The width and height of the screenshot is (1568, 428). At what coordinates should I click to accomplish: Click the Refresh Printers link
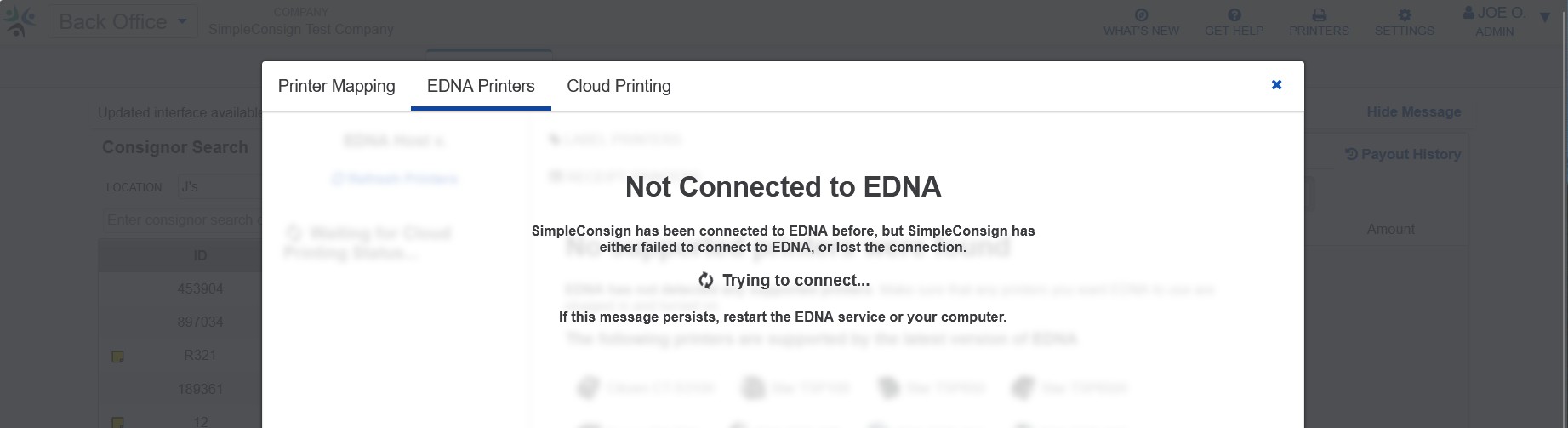tap(395, 179)
